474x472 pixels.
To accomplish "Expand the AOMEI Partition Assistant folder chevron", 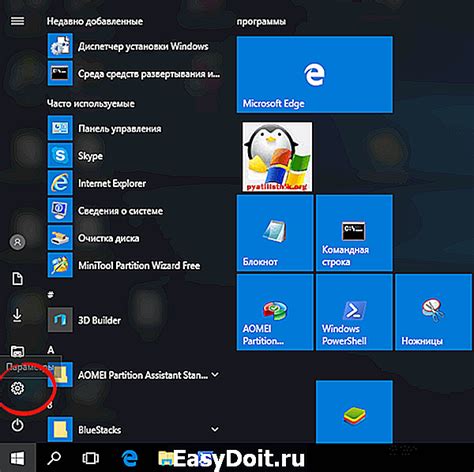I will [215, 375].
